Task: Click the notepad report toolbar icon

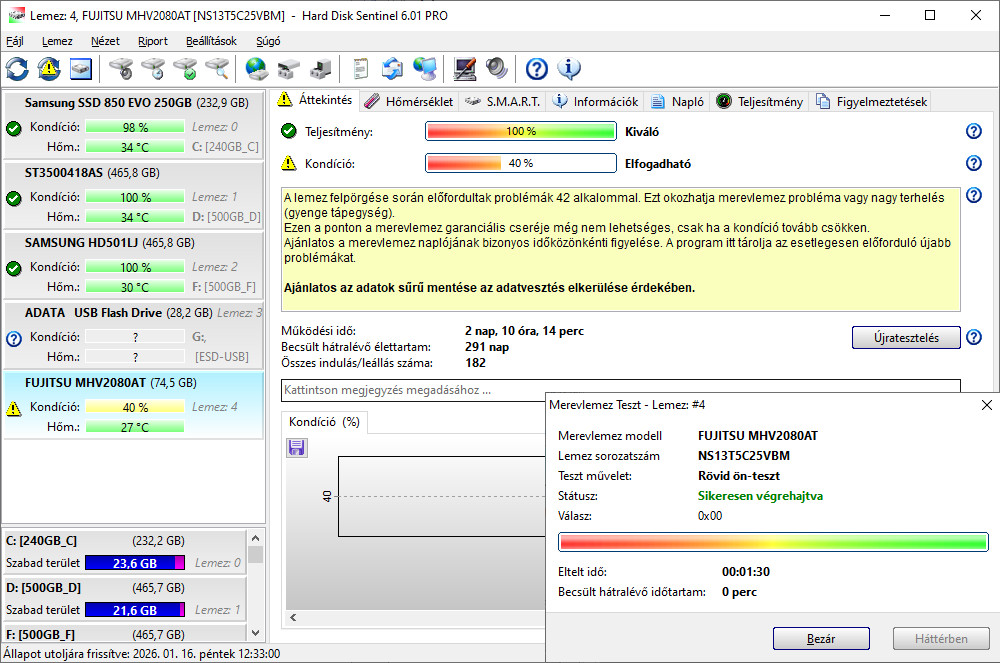Action: point(361,69)
